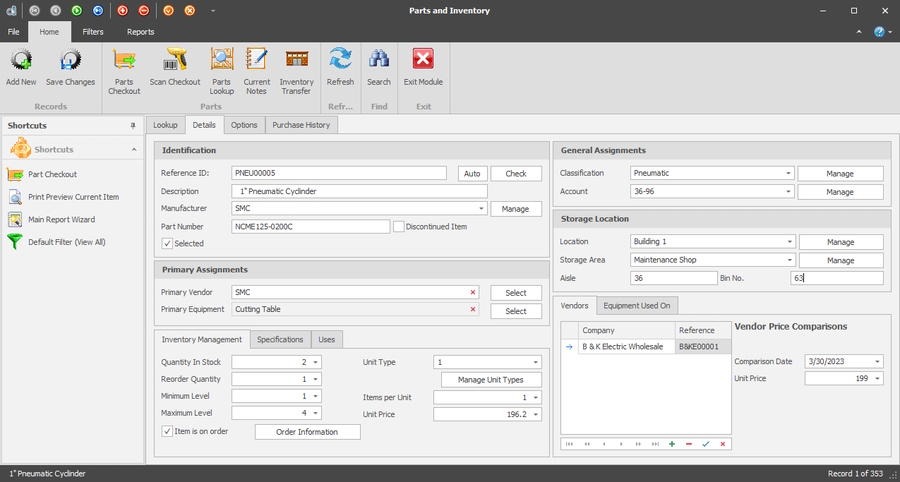
Task: Clear the Primary Vendor SMC value
Action: pyautogui.click(x=473, y=293)
